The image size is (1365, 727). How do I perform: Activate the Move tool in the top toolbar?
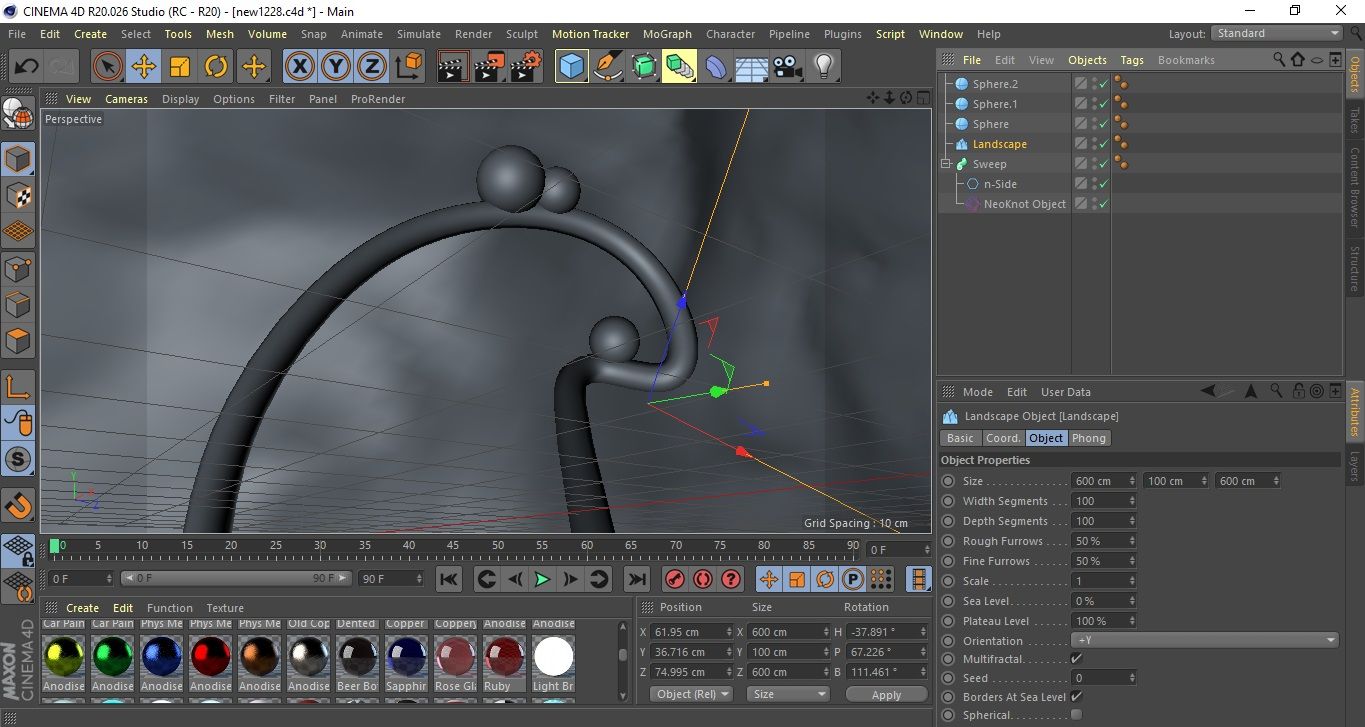click(144, 67)
